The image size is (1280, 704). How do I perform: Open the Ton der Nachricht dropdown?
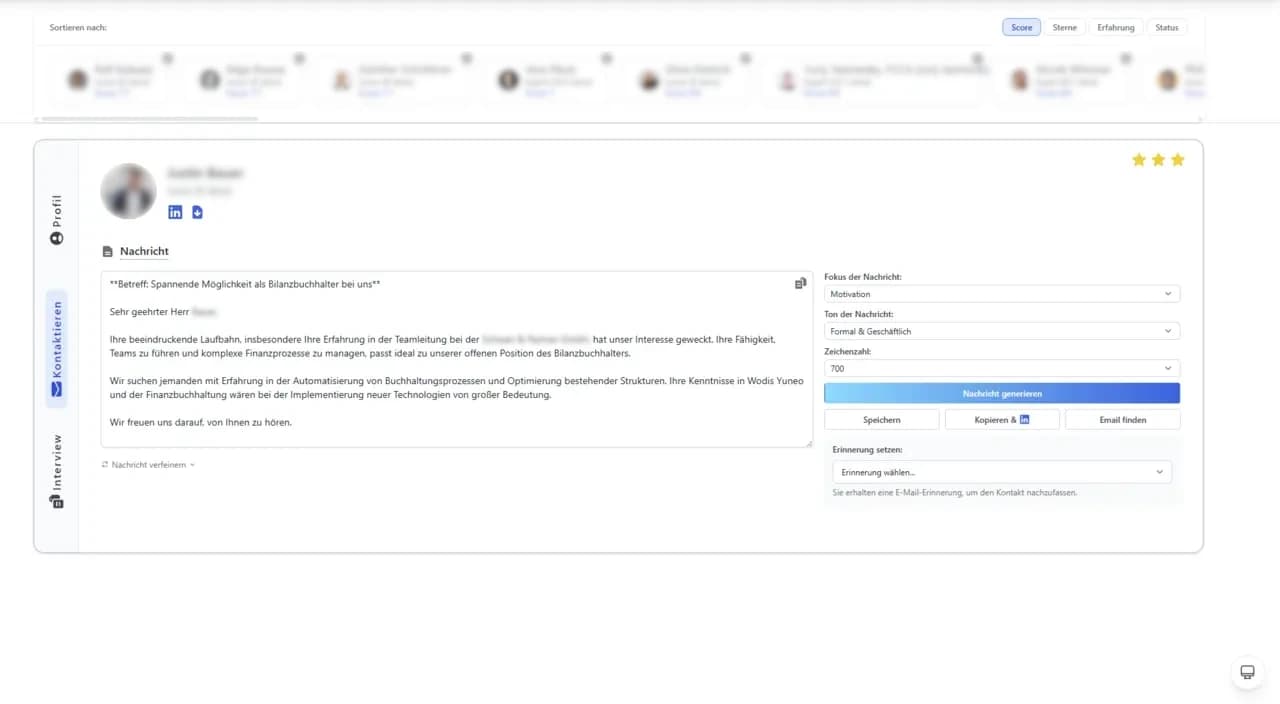tap(1002, 331)
